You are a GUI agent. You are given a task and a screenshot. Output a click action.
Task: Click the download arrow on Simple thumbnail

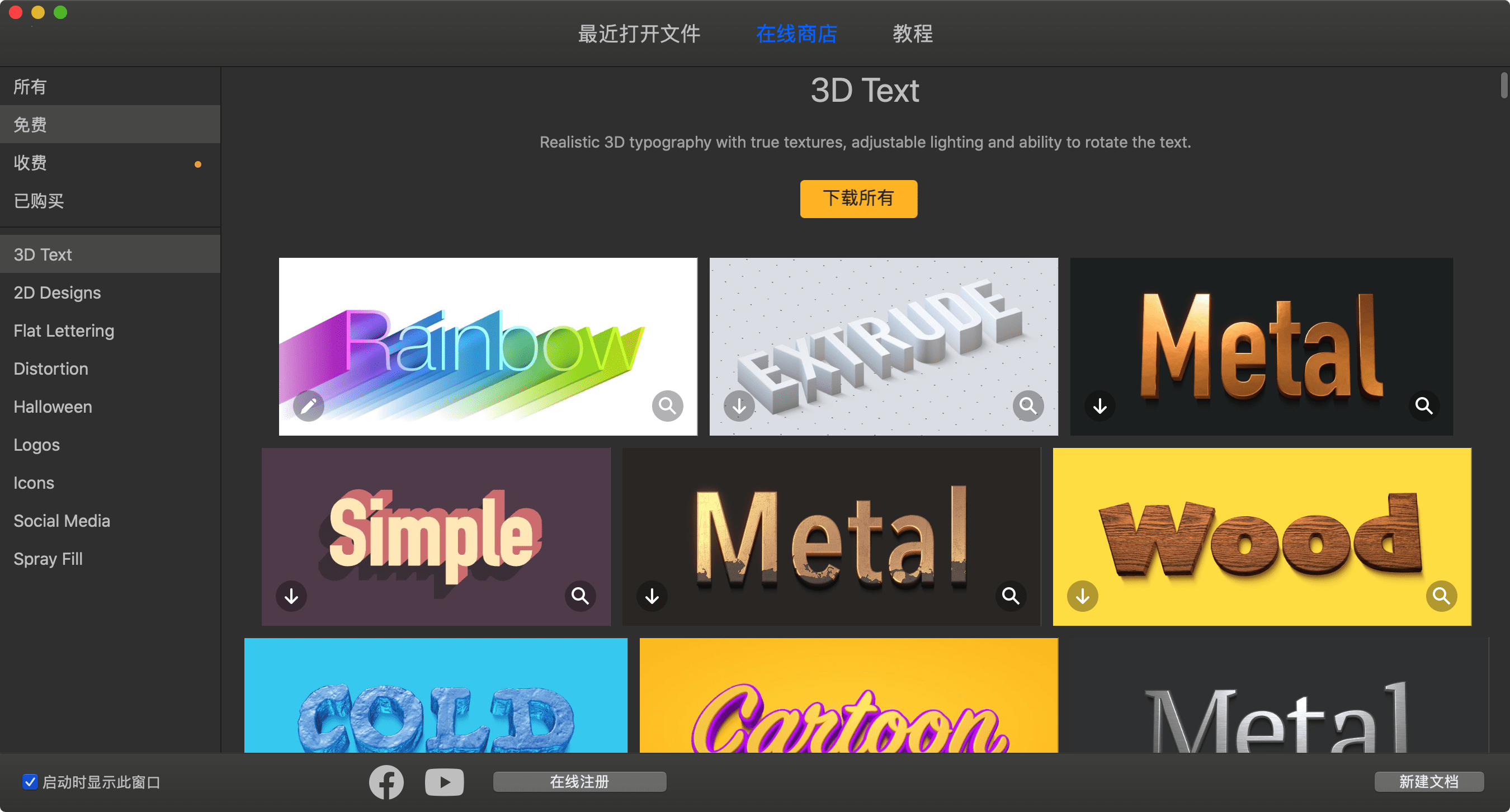[291, 596]
